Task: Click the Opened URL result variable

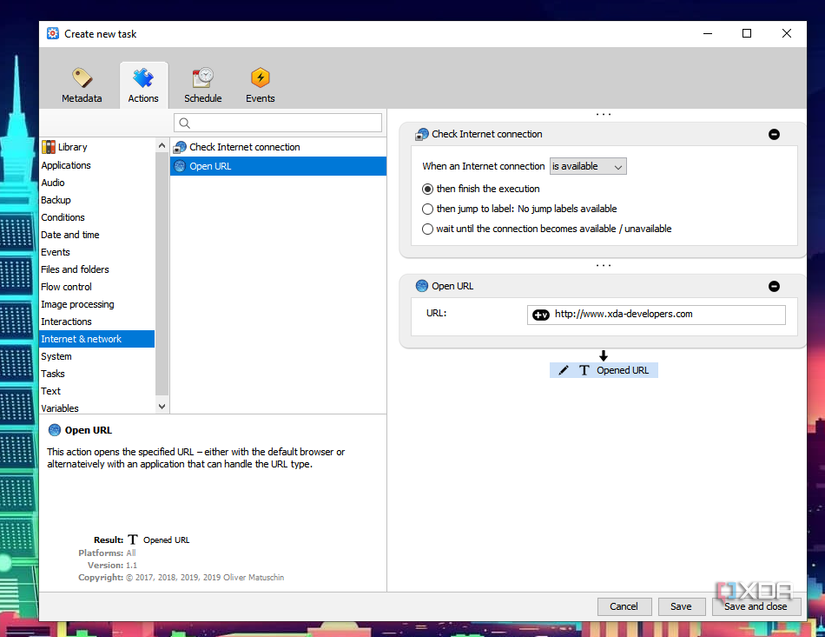Action: (x=603, y=370)
